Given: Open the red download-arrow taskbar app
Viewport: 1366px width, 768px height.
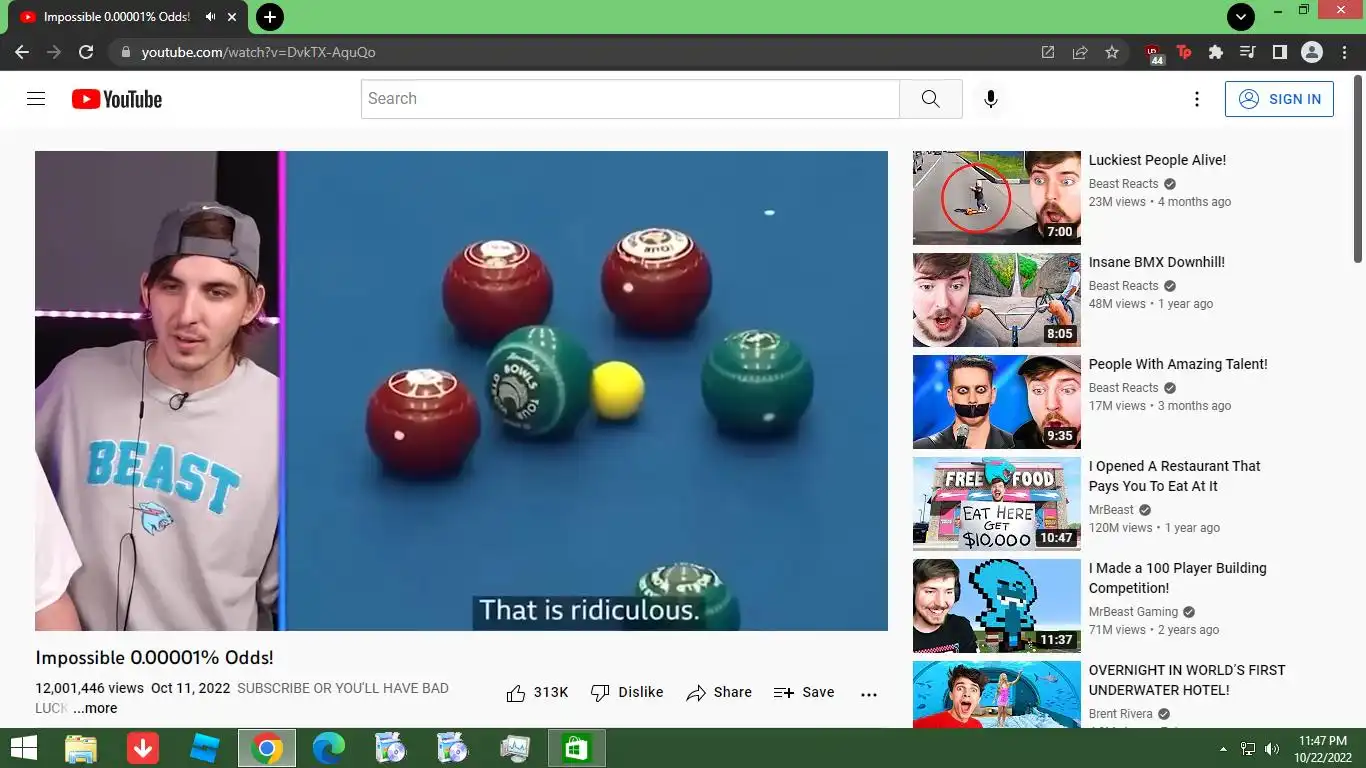Looking at the screenshot, I should point(143,748).
